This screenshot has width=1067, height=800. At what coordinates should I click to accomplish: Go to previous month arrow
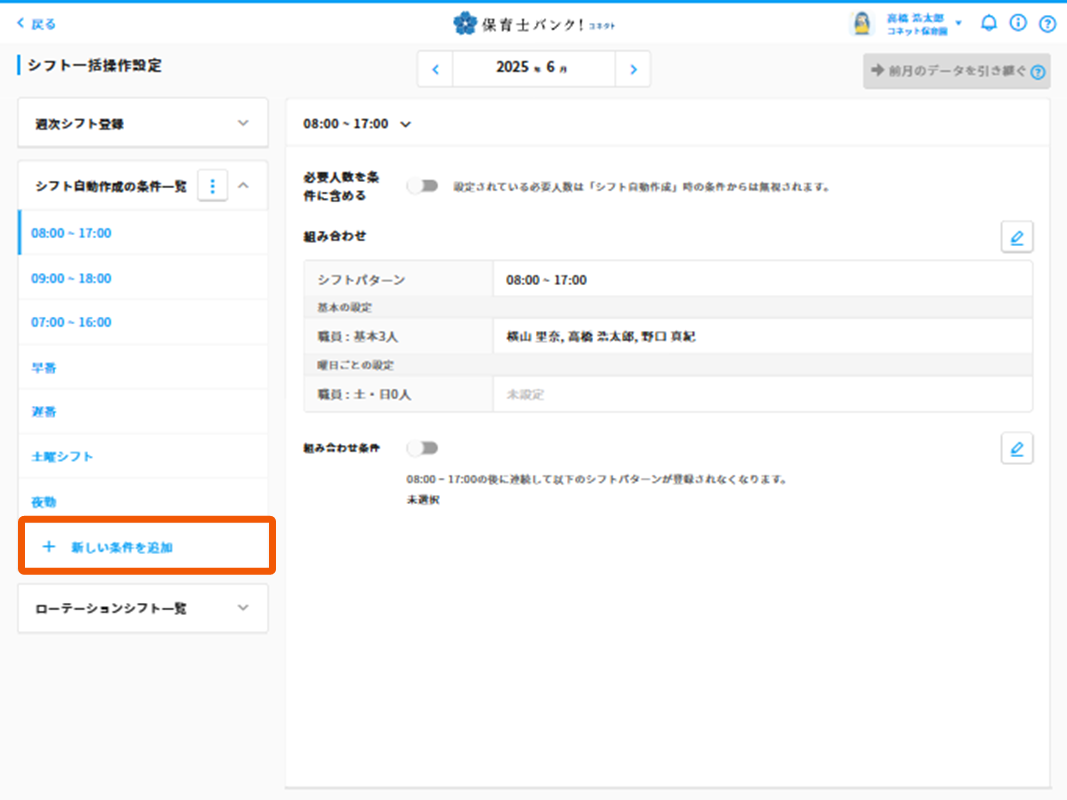(x=435, y=69)
